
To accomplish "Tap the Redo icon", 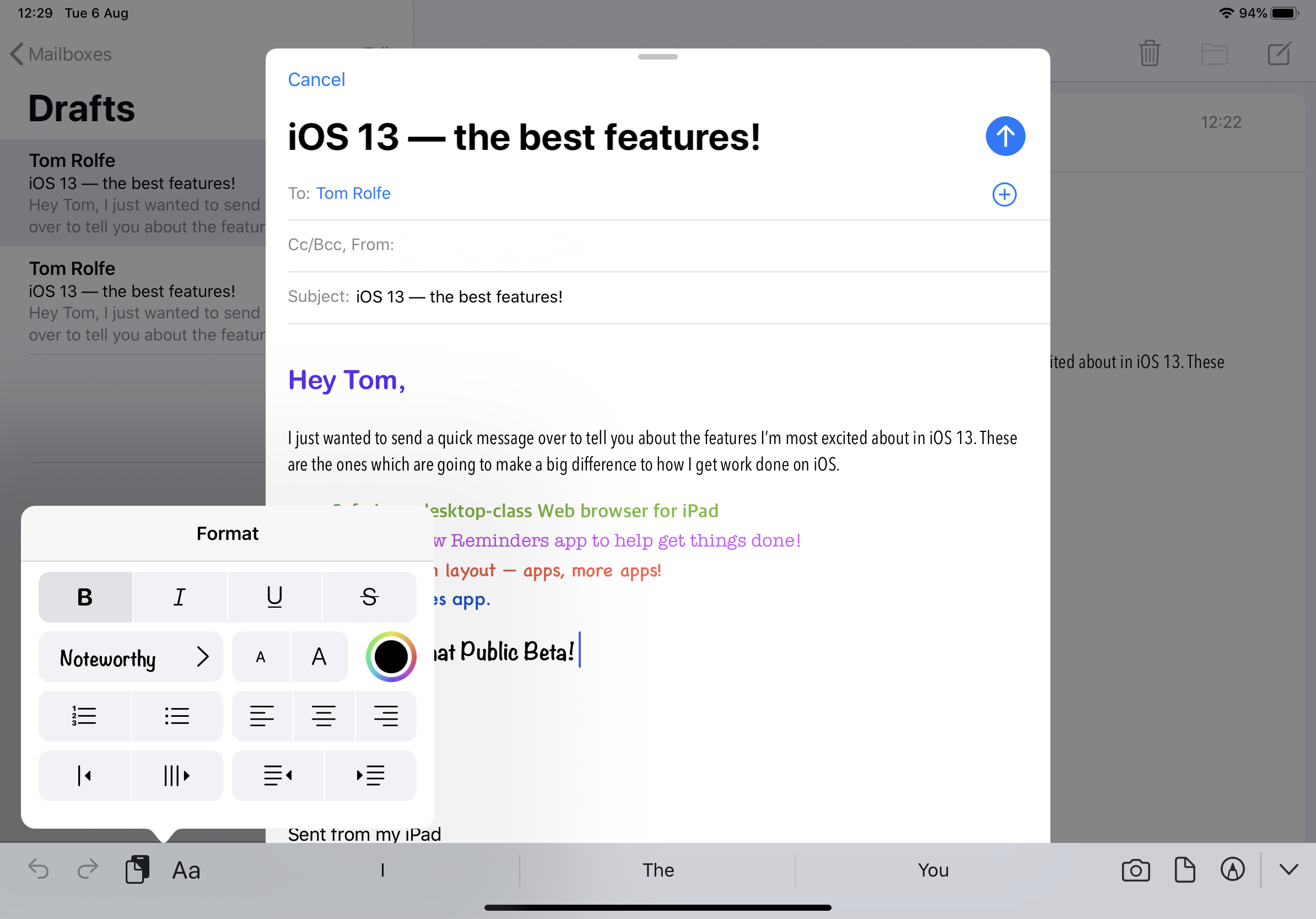I will pyautogui.click(x=87, y=870).
